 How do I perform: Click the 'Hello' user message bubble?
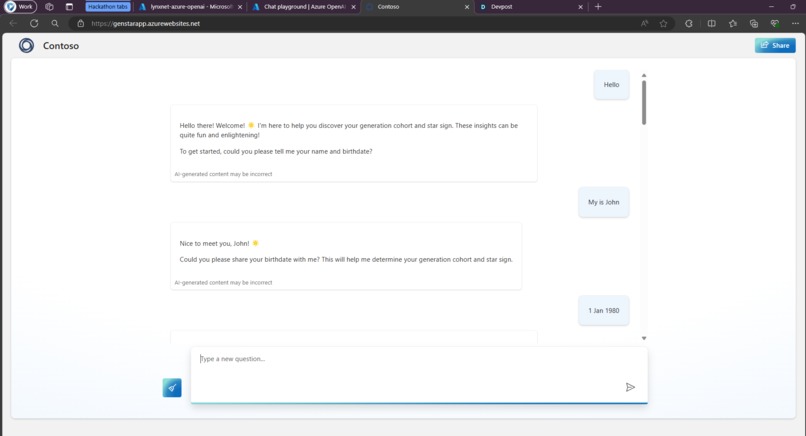coord(611,85)
